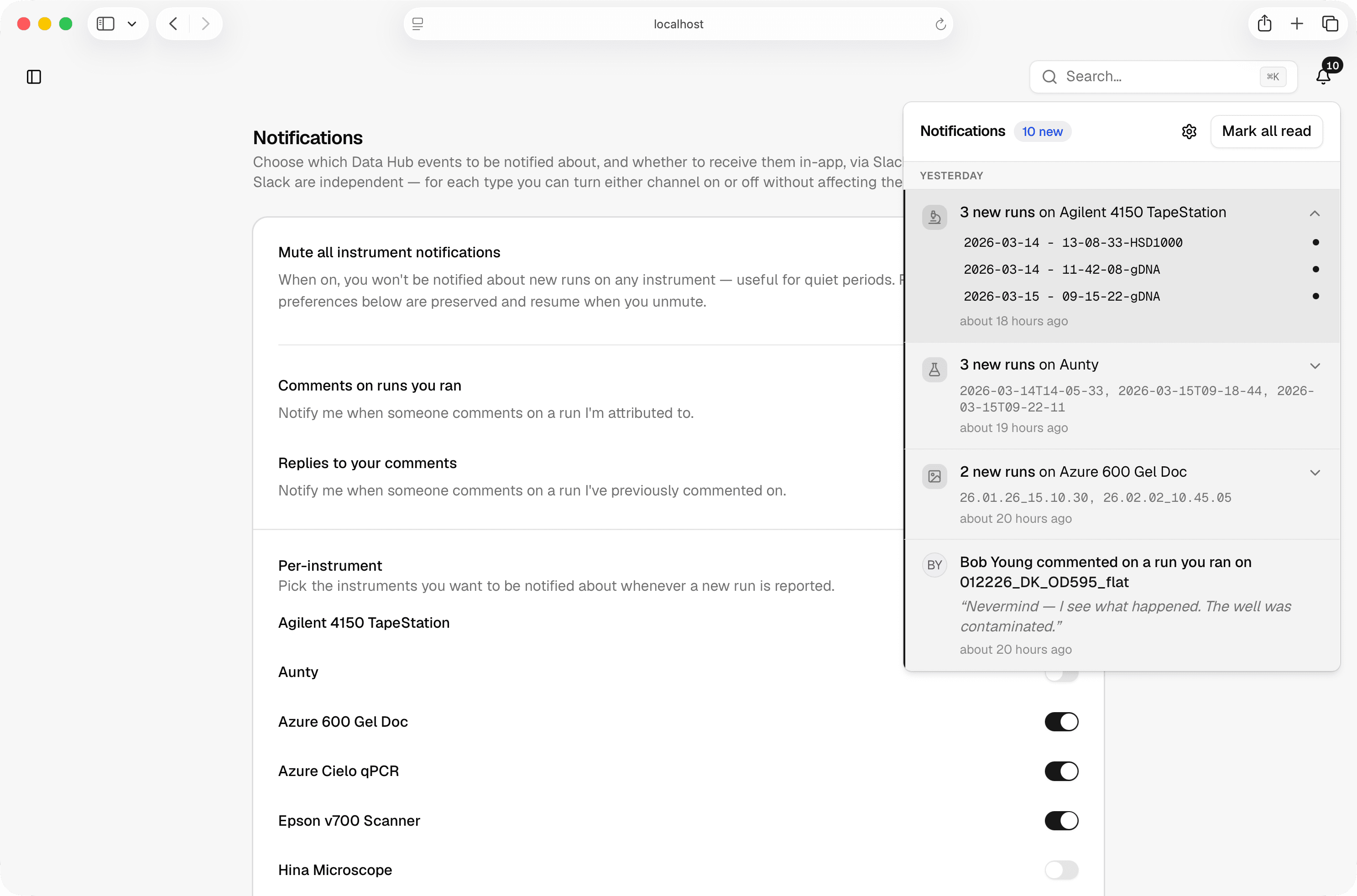Viewport: 1357px width, 896px height.
Task: Select the Agilent 4150 TapeStation instrument row
Action: coord(364,622)
